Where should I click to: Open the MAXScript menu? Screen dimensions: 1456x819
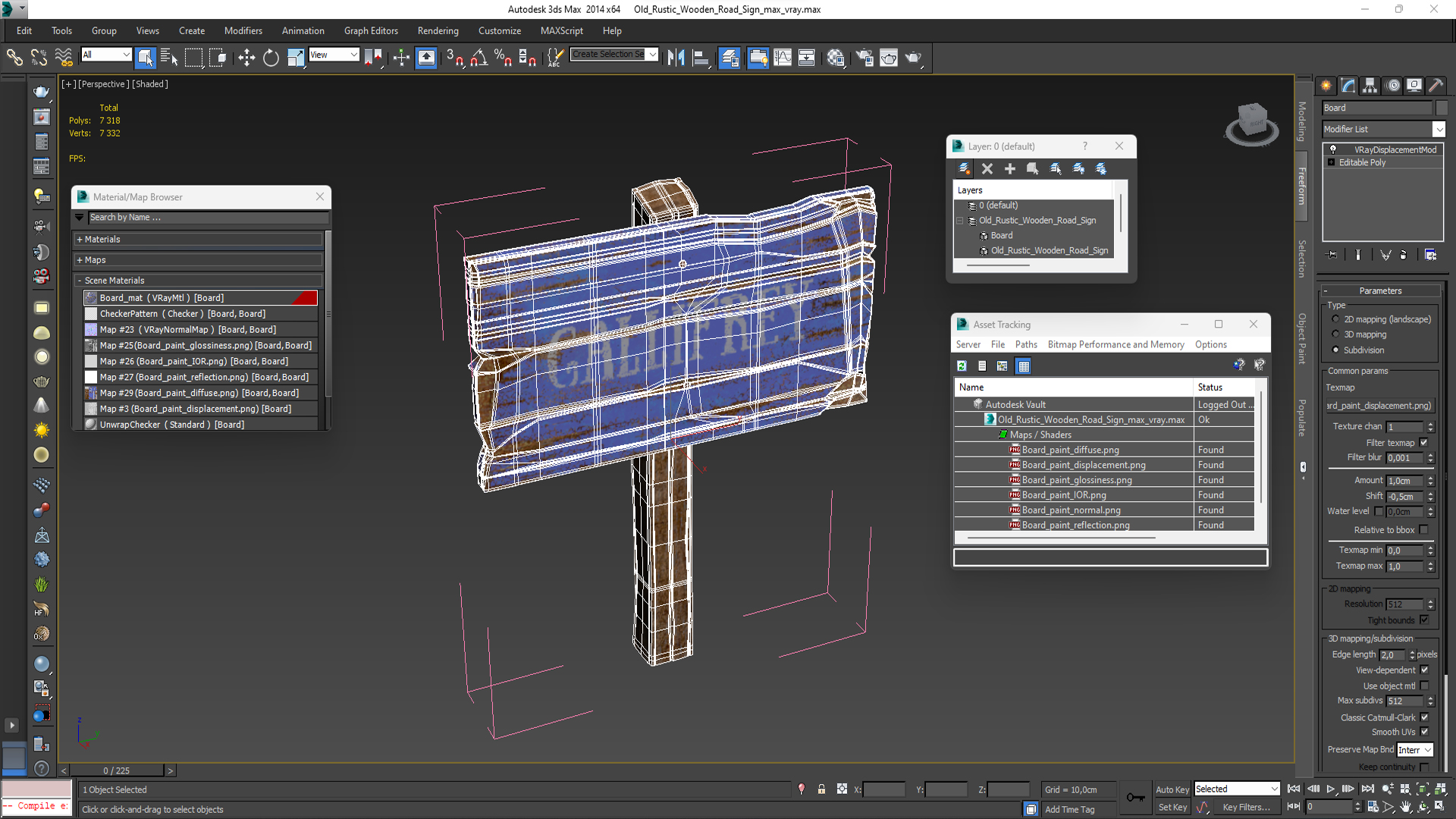(561, 31)
